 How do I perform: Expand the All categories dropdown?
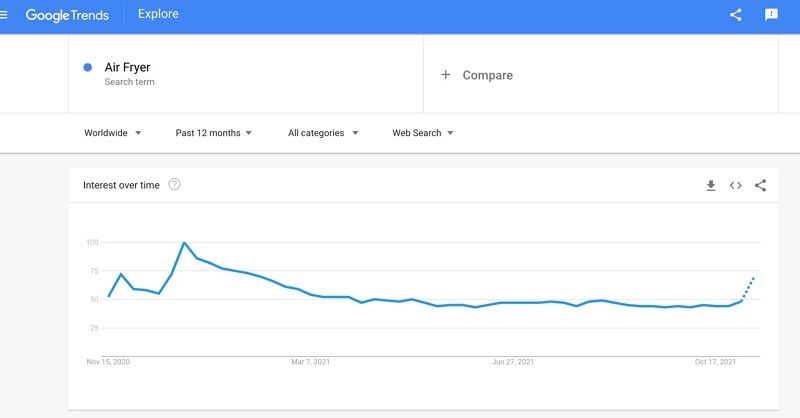(x=323, y=133)
